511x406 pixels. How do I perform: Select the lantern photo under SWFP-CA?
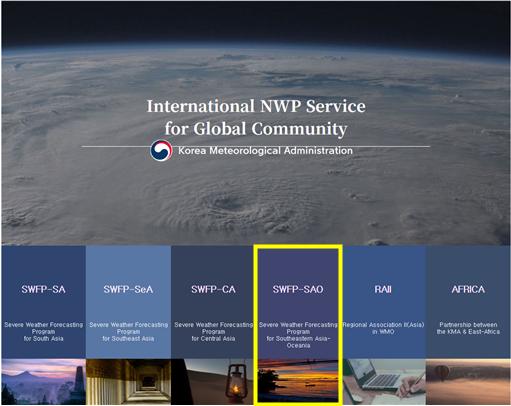[x=212, y=382]
